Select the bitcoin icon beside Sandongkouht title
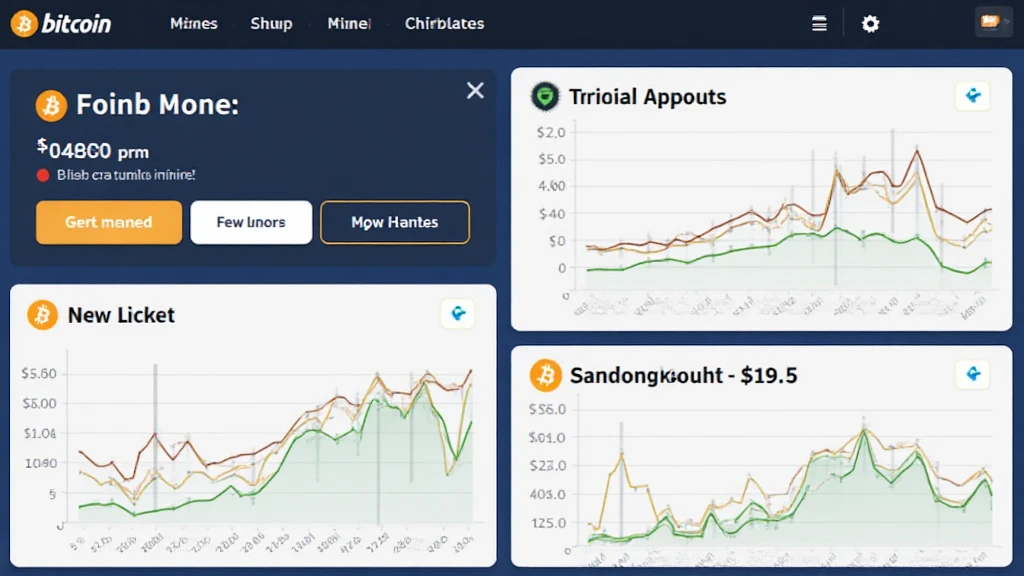1024x576 pixels. [x=546, y=376]
